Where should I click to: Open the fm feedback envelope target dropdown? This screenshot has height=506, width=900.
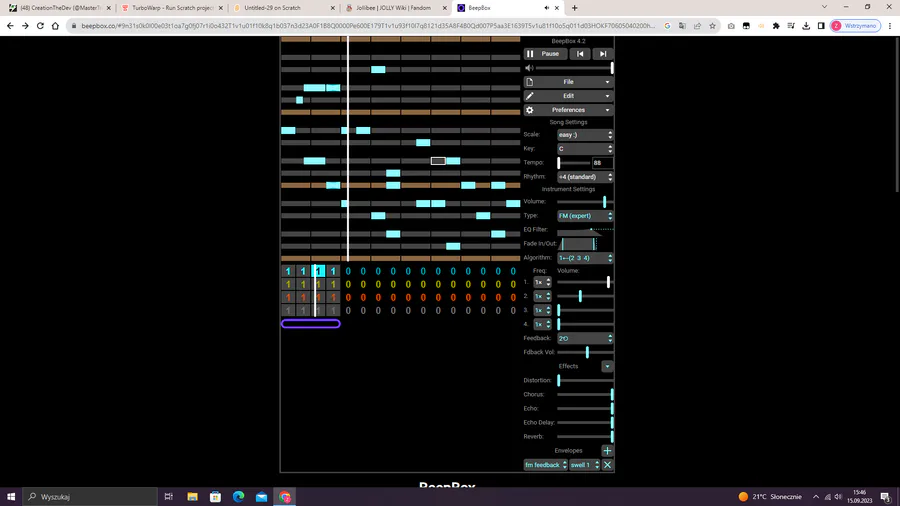pos(545,465)
